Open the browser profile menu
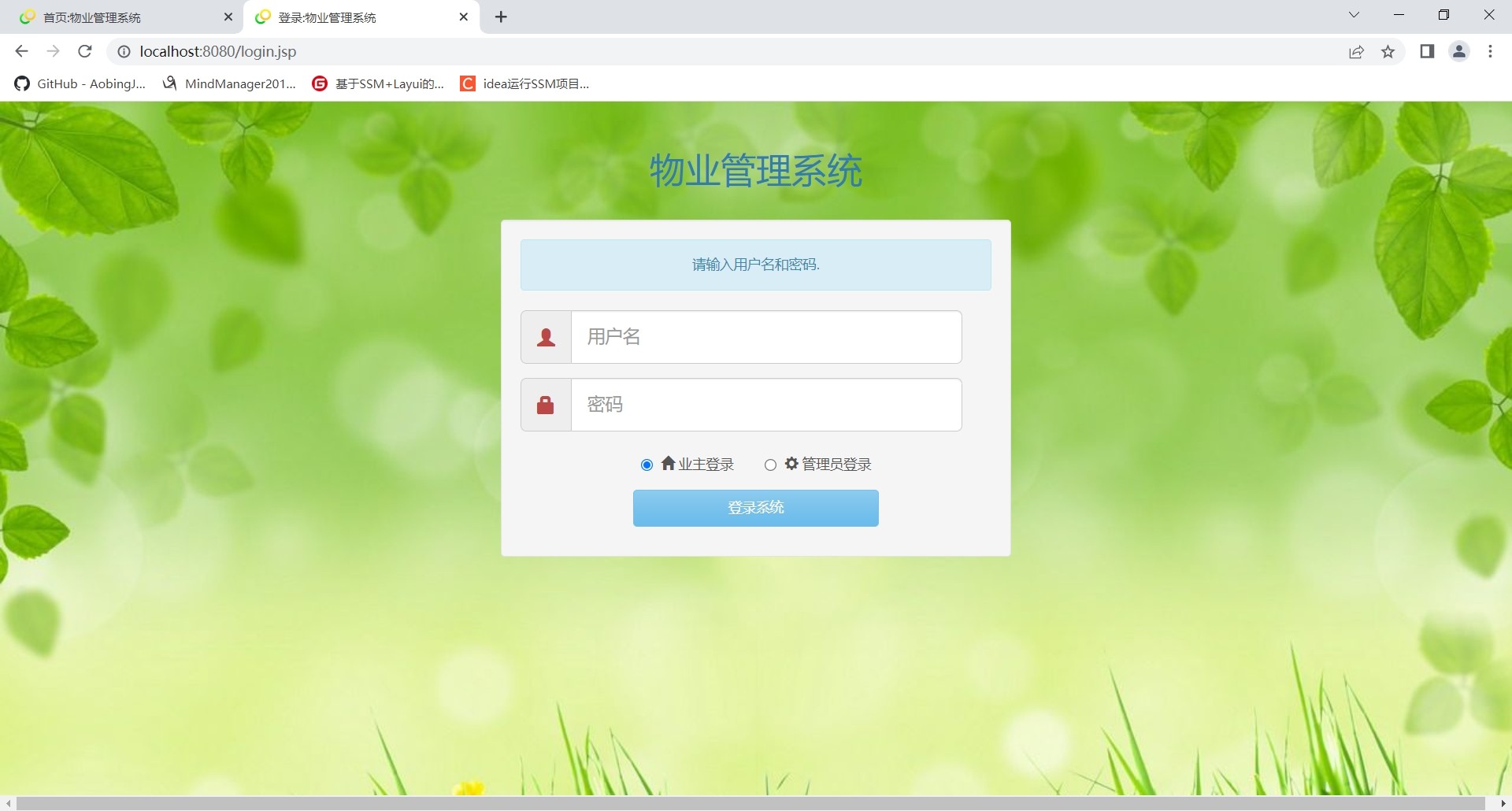This screenshot has height=811, width=1512. [1458, 51]
